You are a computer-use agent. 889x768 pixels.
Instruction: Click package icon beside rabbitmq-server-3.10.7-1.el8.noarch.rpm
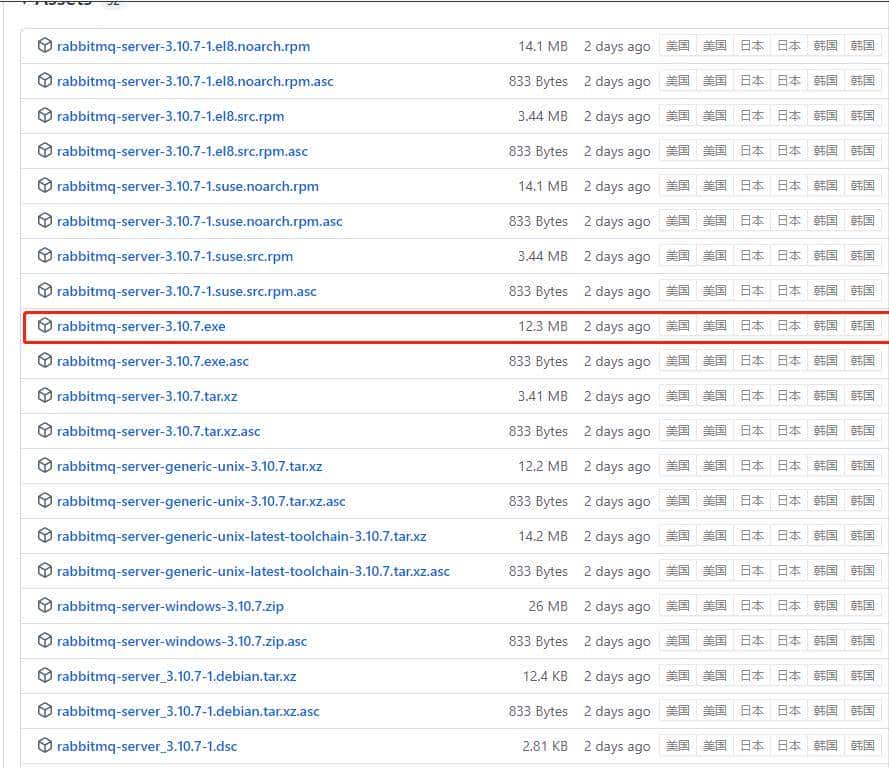tap(44, 46)
